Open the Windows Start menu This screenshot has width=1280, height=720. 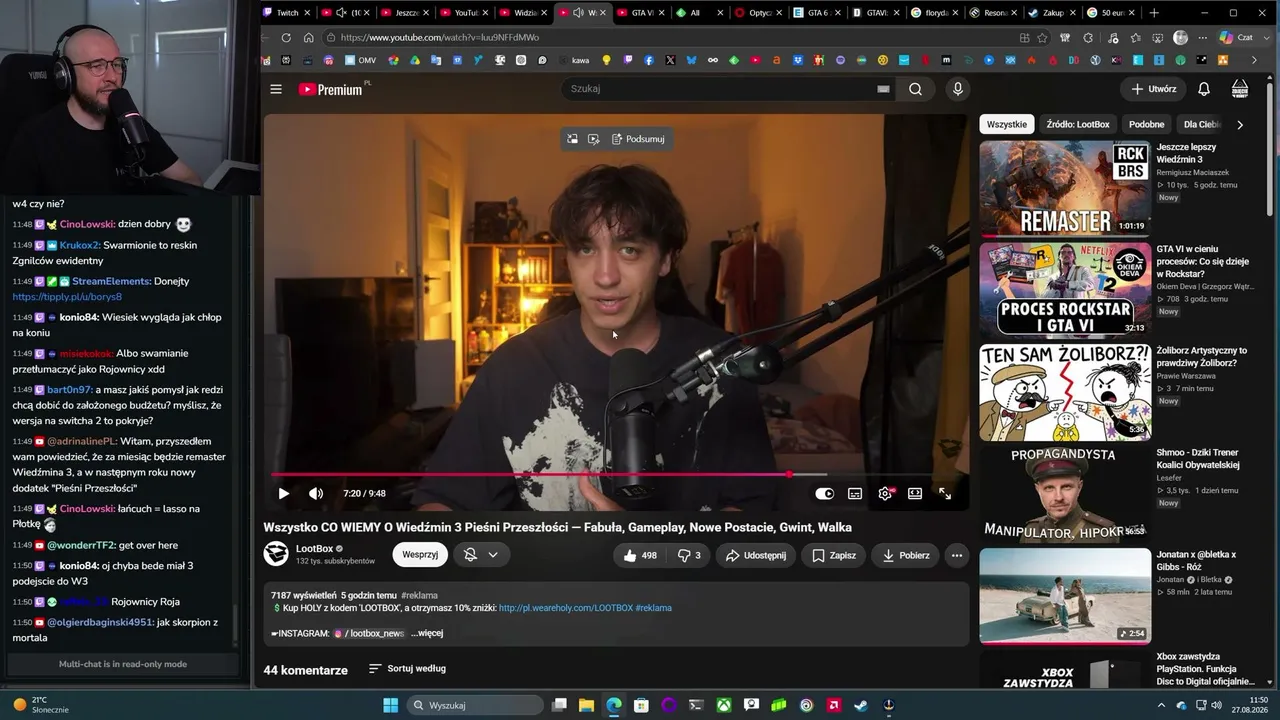tap(390, 705)
